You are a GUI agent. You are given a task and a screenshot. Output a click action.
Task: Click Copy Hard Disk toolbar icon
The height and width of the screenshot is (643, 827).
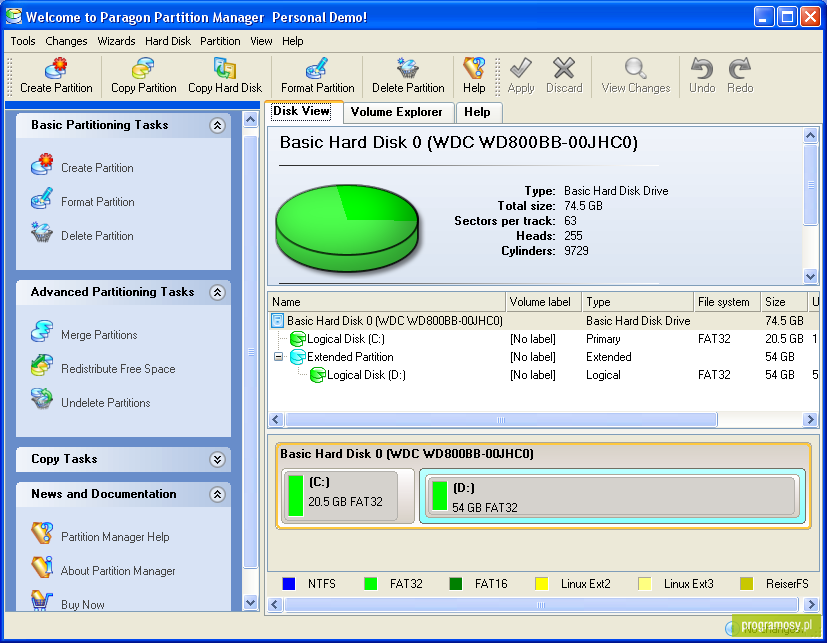[225, 69]
